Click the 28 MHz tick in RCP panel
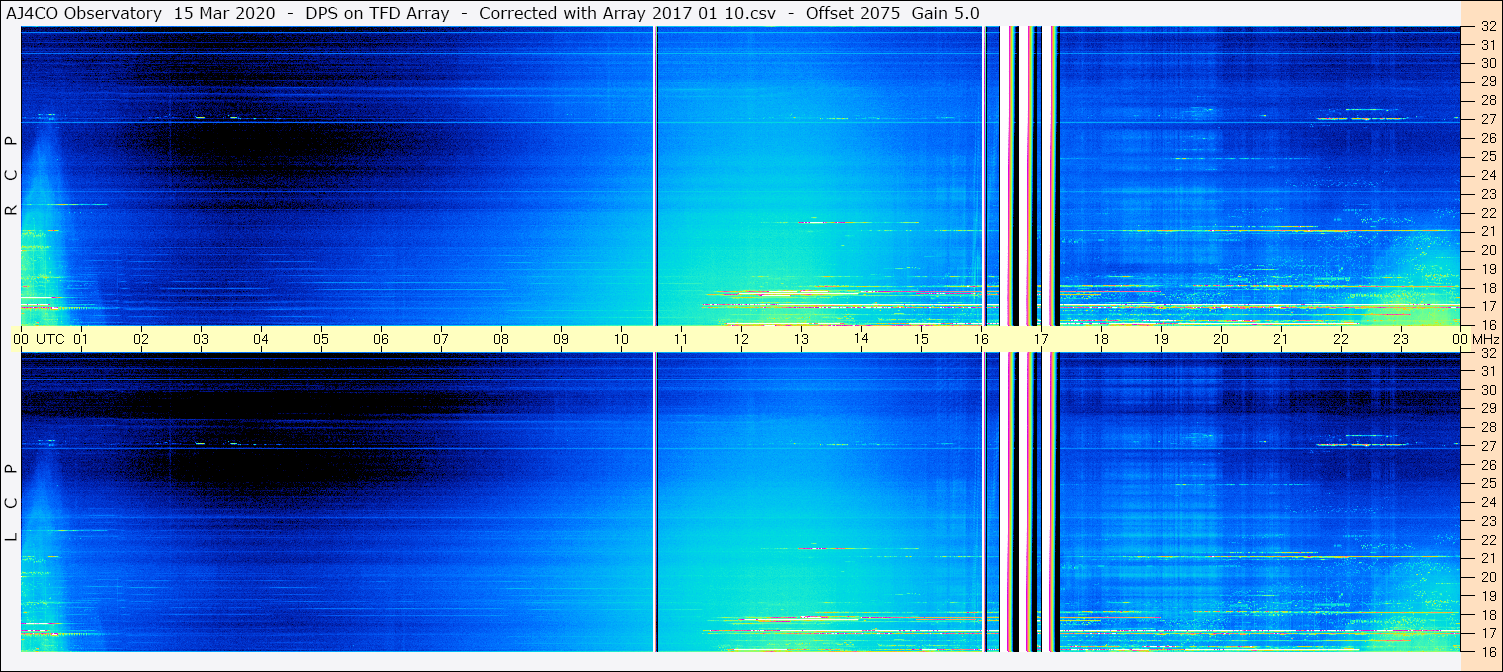Viewport: 1503px width, 672px height. pyautogui.click(x=1487, y=100)
